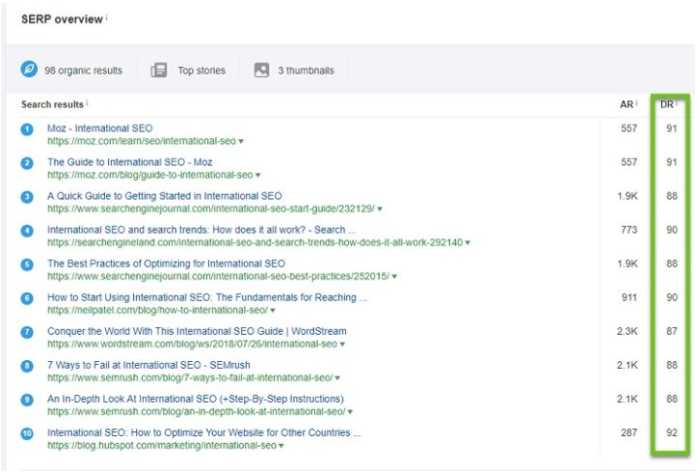Expand the wordstream.com URL dropdown arrow
The image size is (697, 472).
point(342,345)
